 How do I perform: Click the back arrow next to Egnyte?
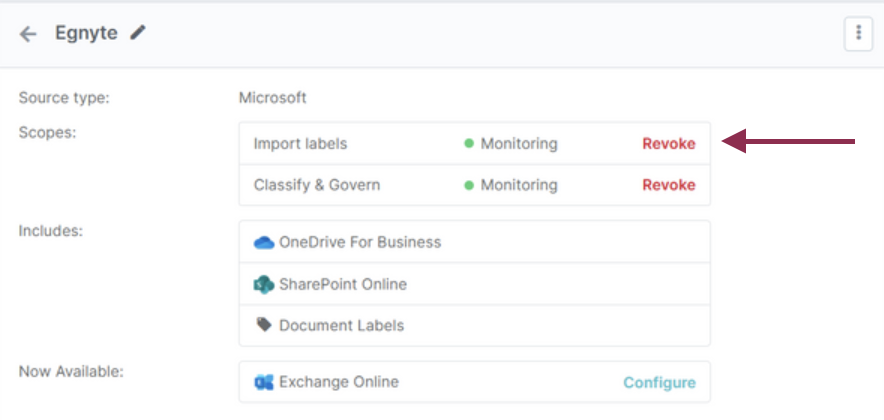coord(28,34)
